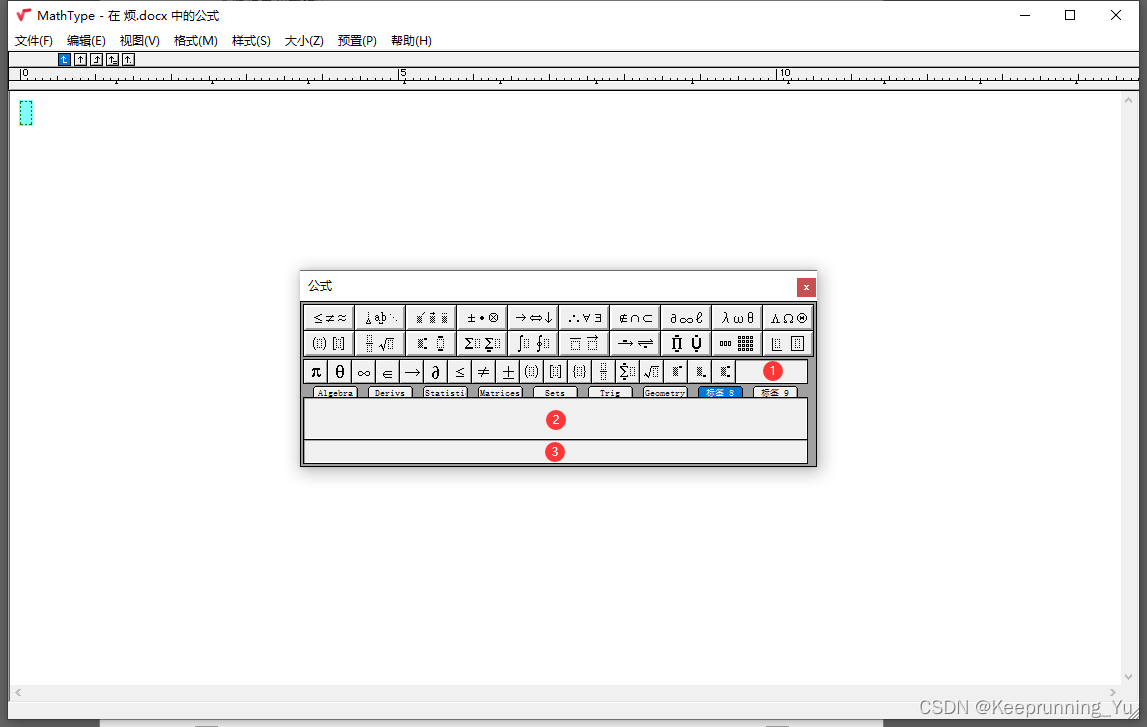The image size is (1147, 727).
Task: Open the operator symbols palette (±•⊗)
Action: pyautogui.click(x=482, y=317)
